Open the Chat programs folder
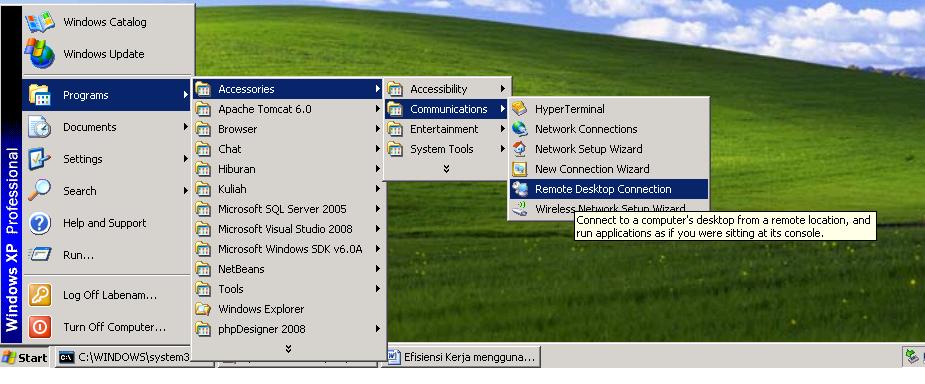925x384 pixels. coord(289,149)
